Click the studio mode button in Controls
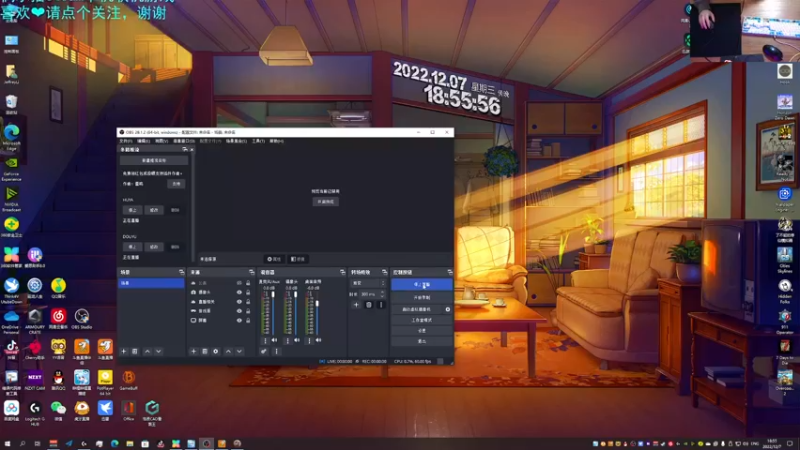The height and width of the screenshot is (450, 800). 421,320
